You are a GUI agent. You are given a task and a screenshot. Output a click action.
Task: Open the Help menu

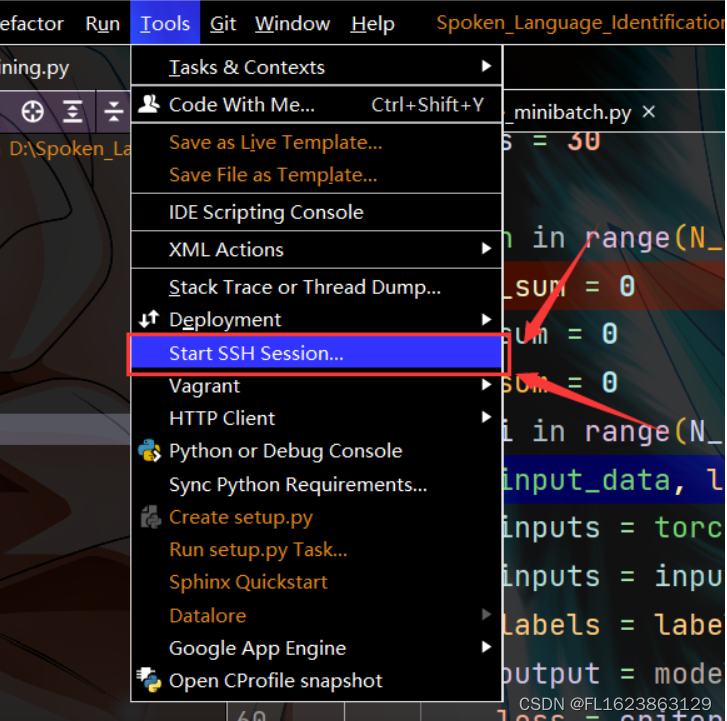pyautogui.click(x=372, y=23)
